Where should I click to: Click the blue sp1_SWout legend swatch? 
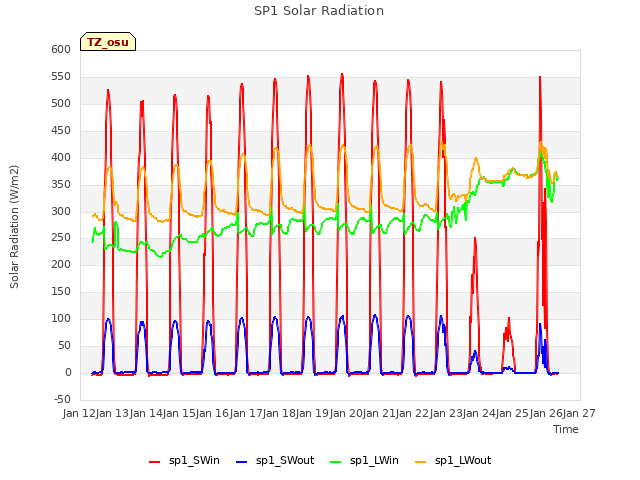click(x=242, y=462)
